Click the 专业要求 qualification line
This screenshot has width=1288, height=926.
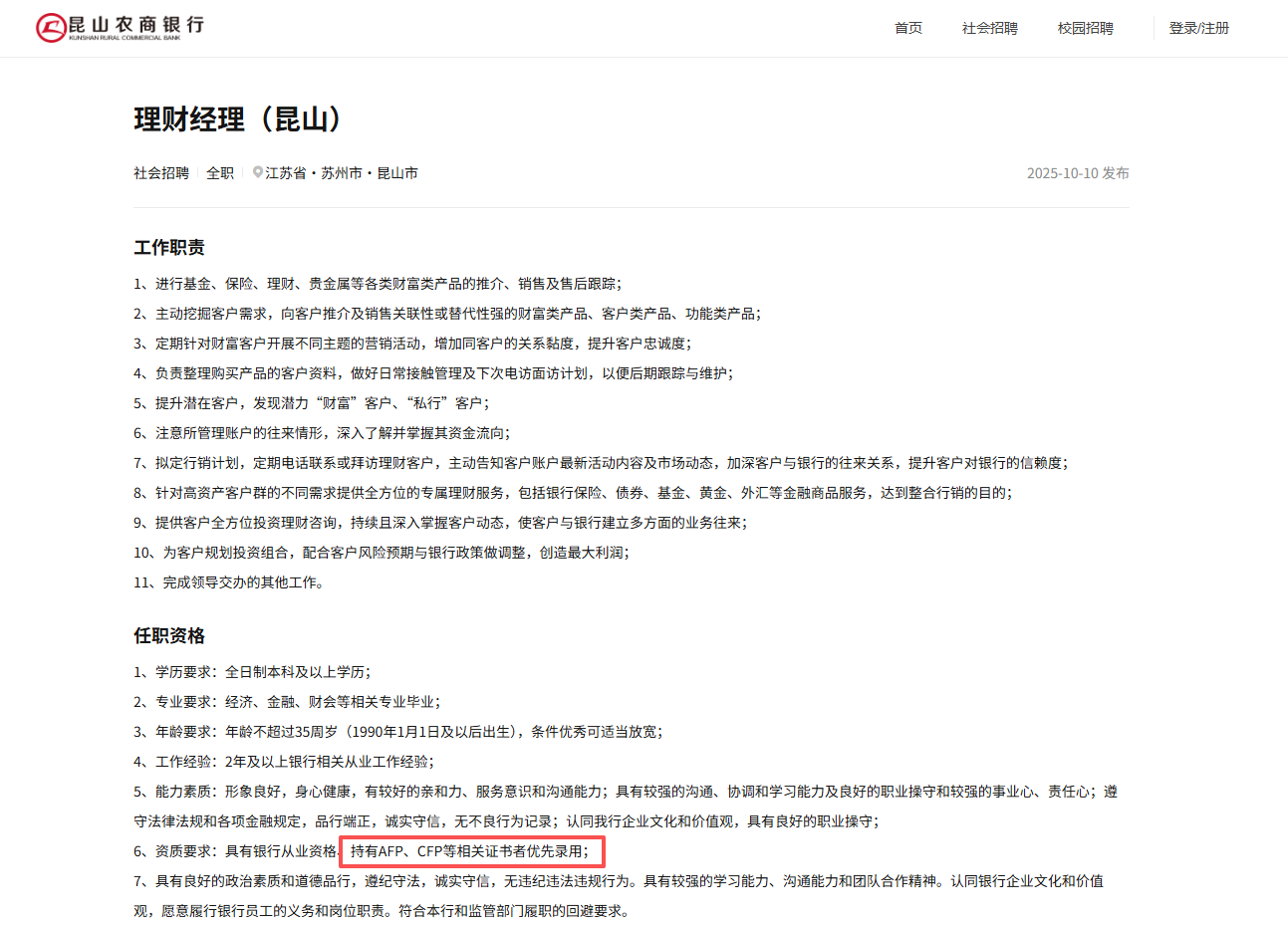click(x=287, y=702)
